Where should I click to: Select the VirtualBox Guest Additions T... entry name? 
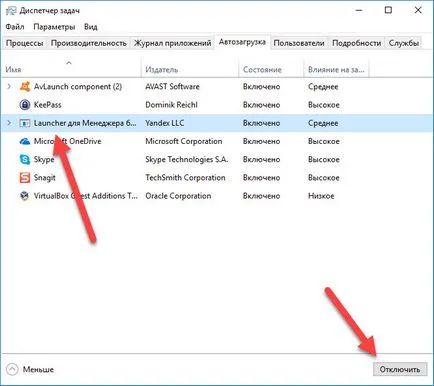click(x=86, y=196)
